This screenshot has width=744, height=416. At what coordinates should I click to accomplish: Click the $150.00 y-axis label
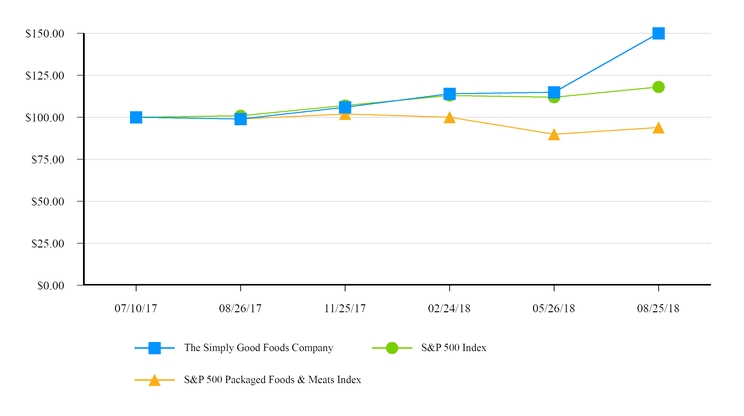(45, 34)
